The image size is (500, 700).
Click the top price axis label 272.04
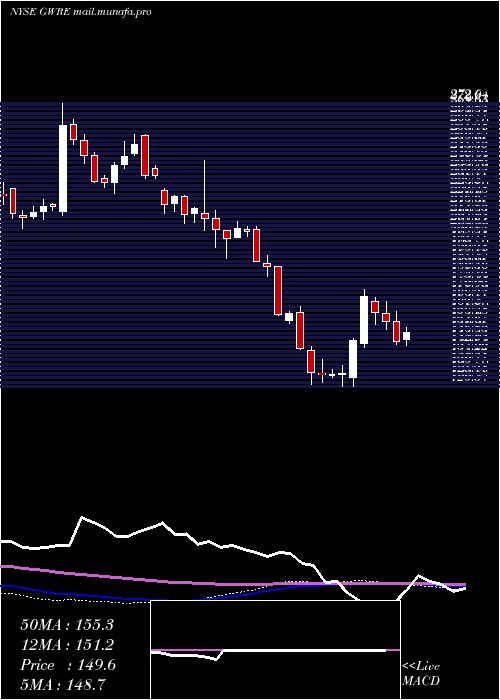(469, 95)
